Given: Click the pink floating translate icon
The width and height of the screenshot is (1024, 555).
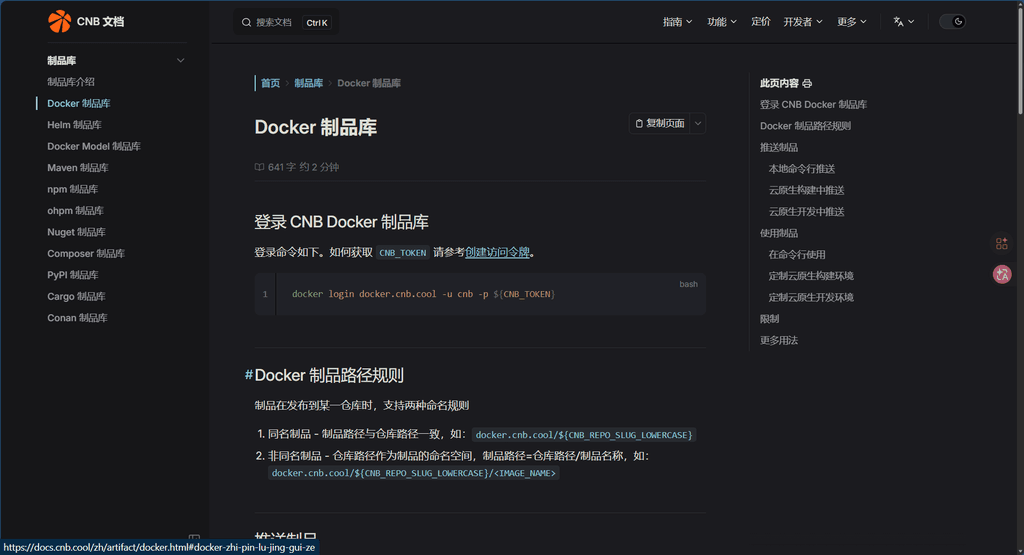Looking at the screenshot, I should [x=1002, y=274].
